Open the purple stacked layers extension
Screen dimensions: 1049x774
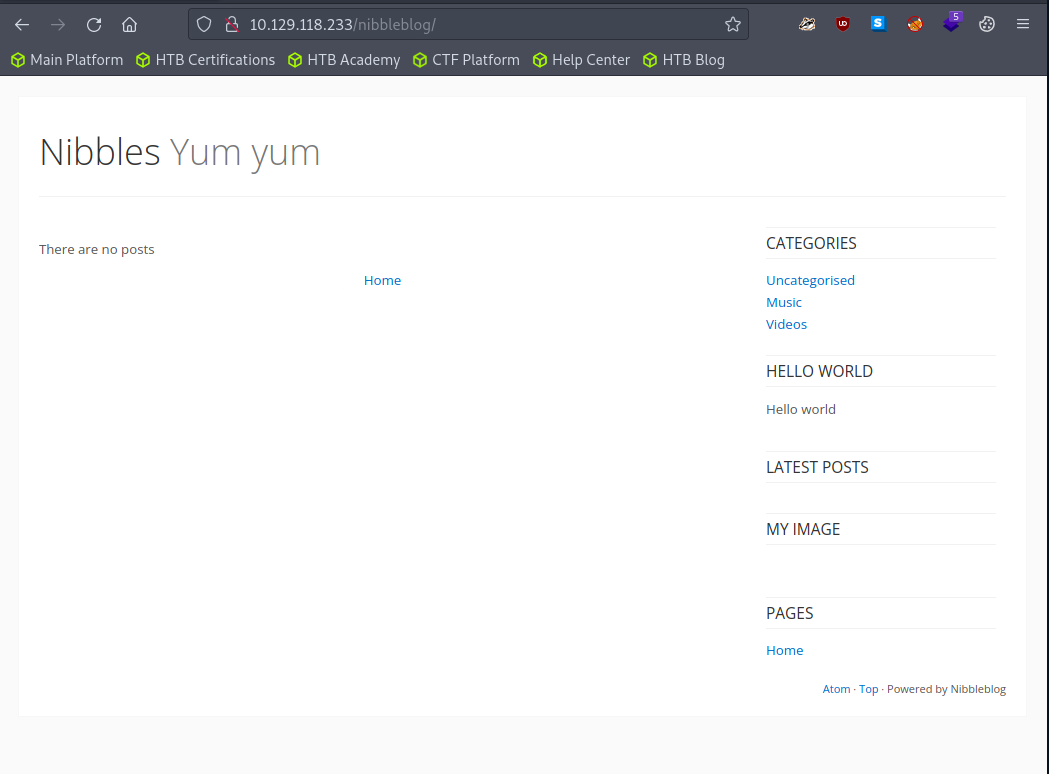(x=951, y=24)
